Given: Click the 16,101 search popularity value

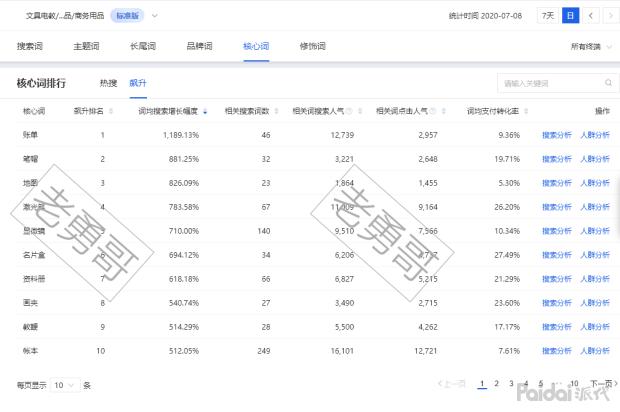Looking at the screenshot, I should [342, 351].
